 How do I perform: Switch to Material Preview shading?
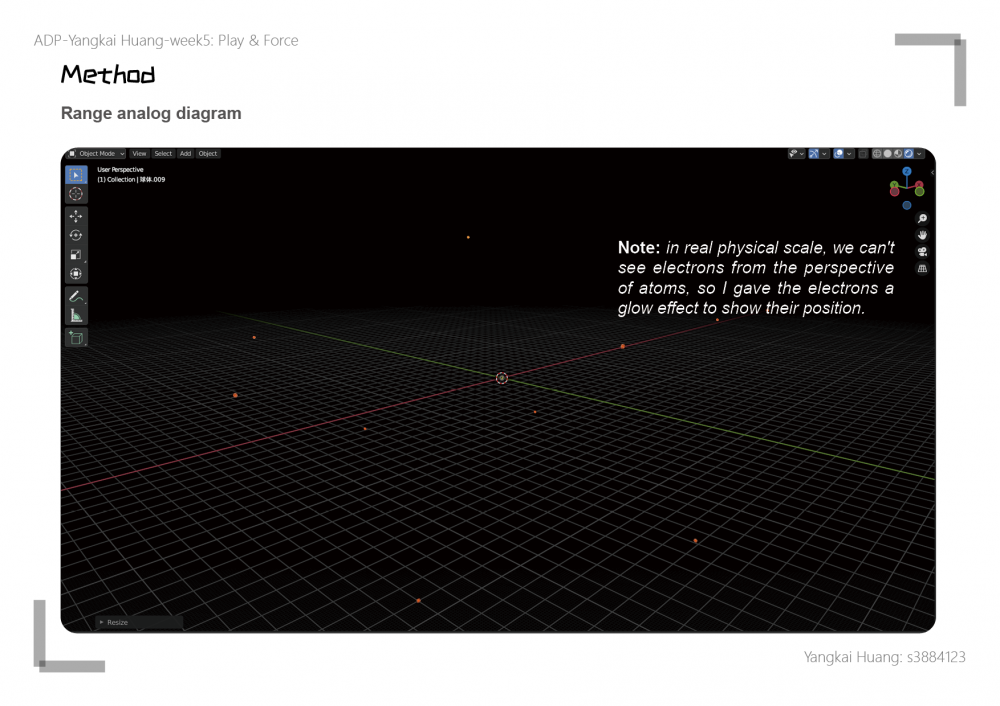pyautogui.click(x=898, y=154)
